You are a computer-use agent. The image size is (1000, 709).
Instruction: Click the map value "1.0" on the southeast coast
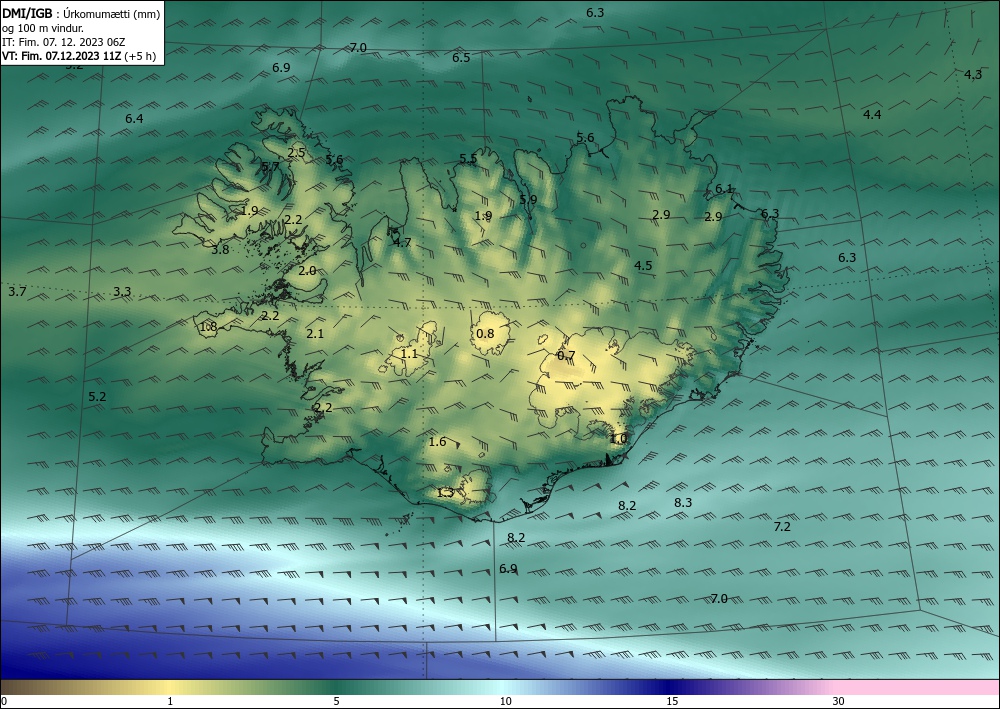point(619,439)
